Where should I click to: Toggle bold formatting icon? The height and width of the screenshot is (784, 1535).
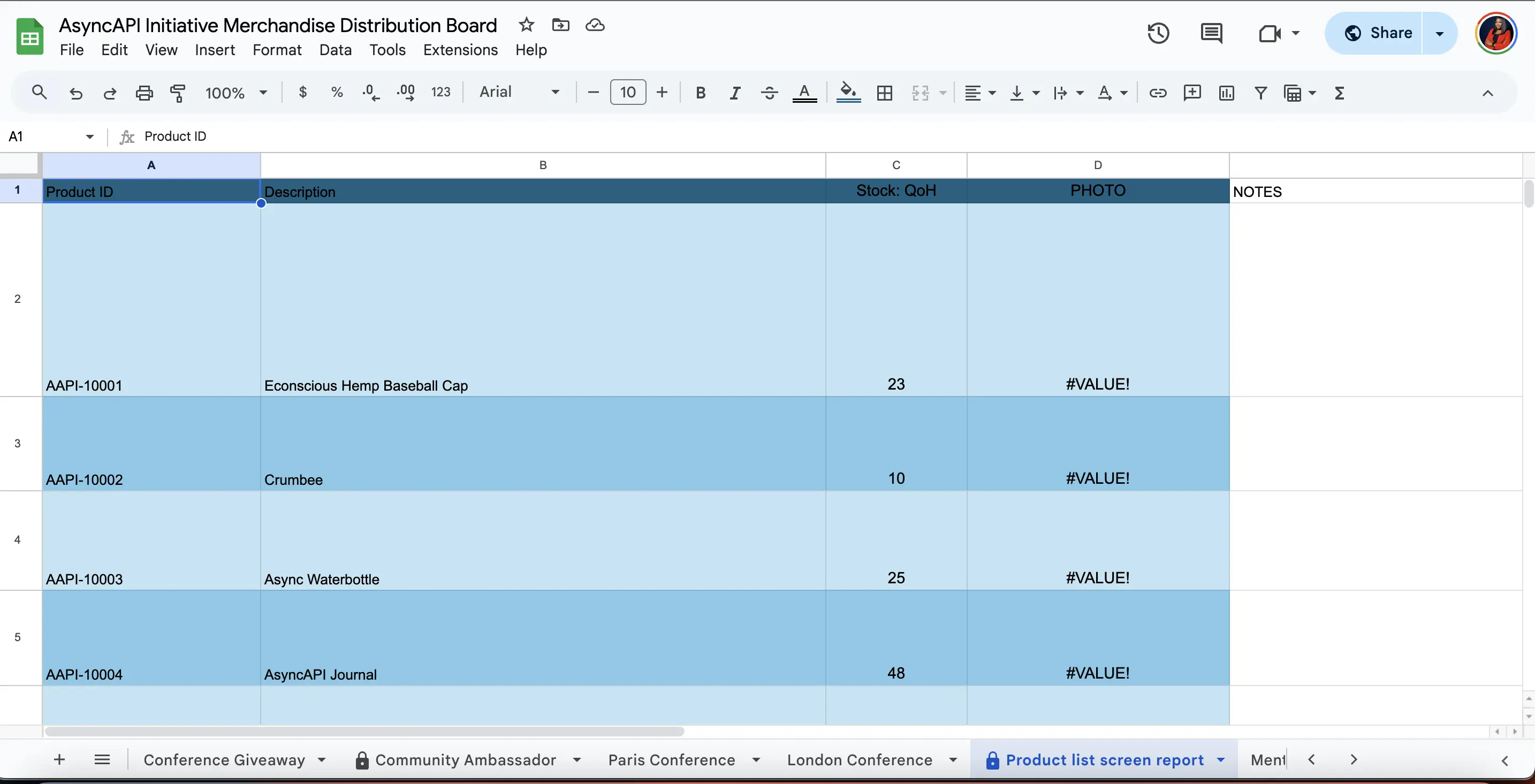[700, 92]
